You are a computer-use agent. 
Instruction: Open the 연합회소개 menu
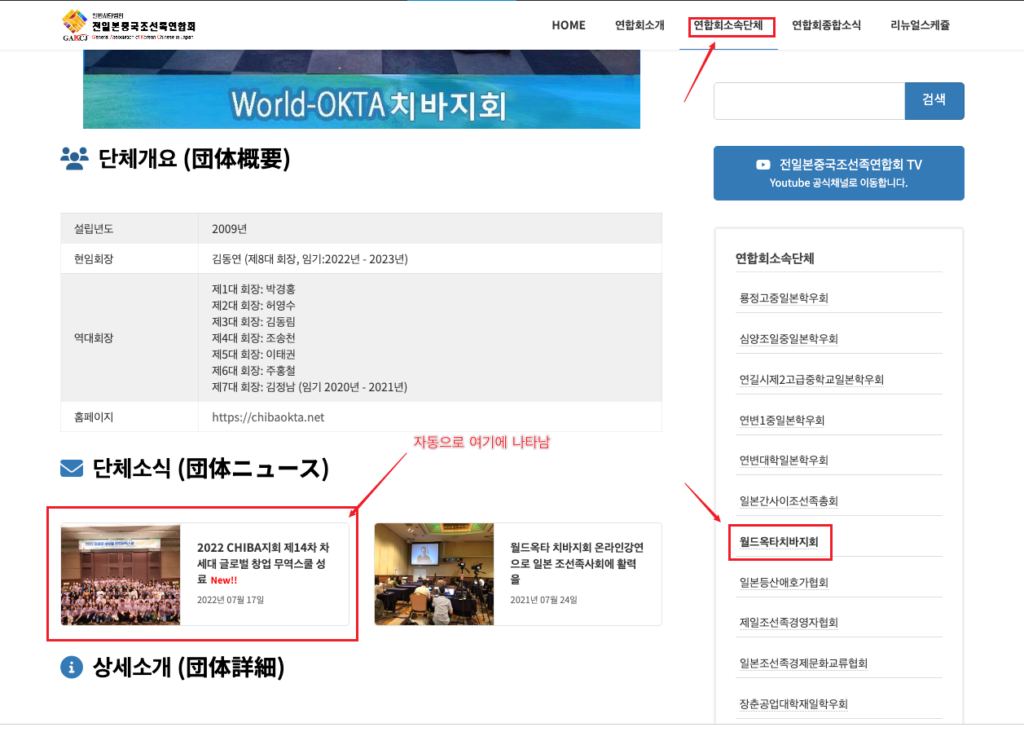tap(639, 25)
